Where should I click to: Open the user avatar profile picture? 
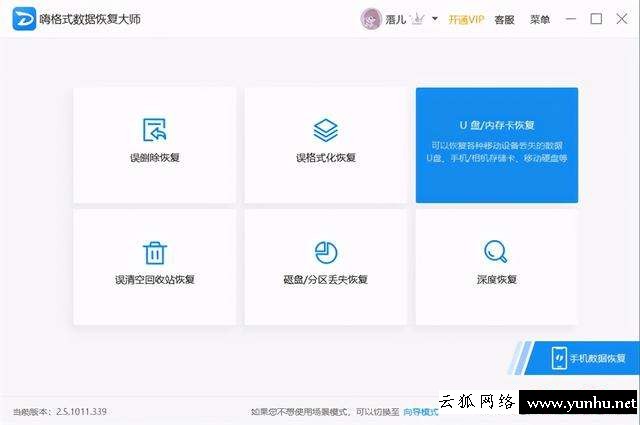[371, 19]
